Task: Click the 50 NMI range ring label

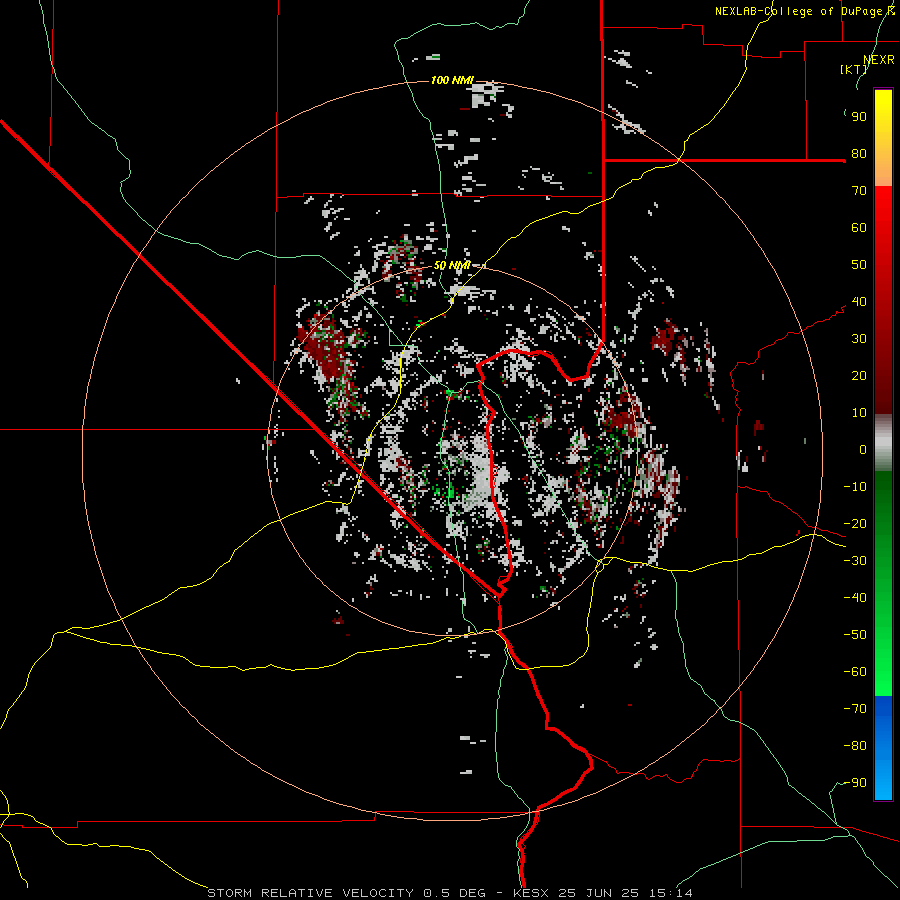Action: (452, 265)
